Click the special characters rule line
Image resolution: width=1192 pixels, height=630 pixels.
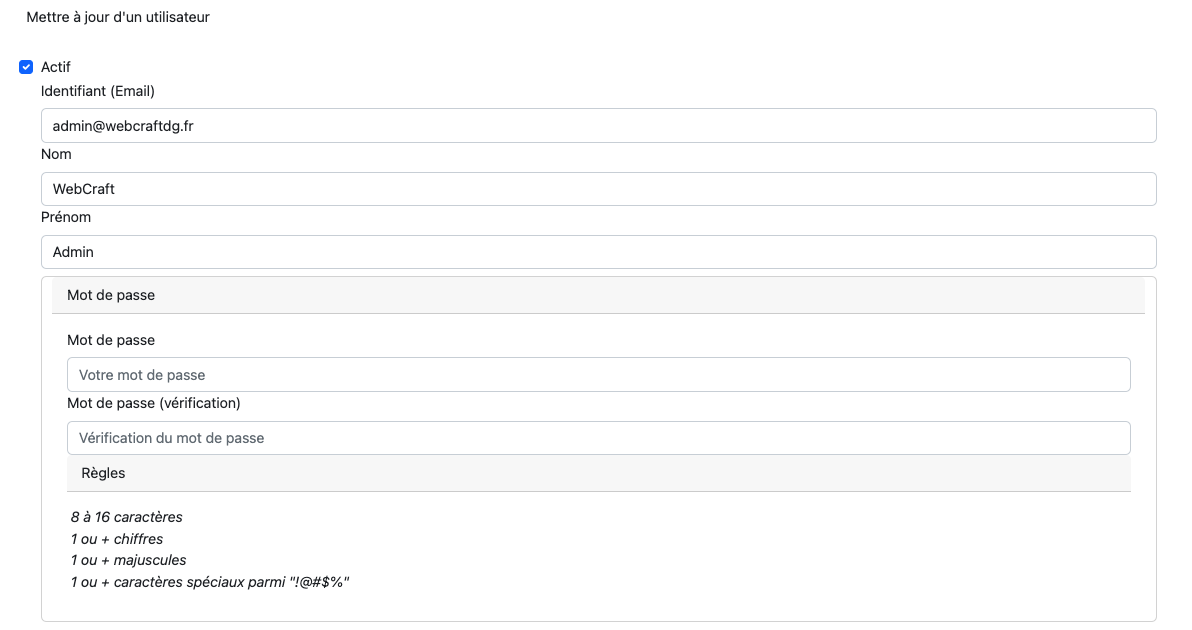point(210,582)
